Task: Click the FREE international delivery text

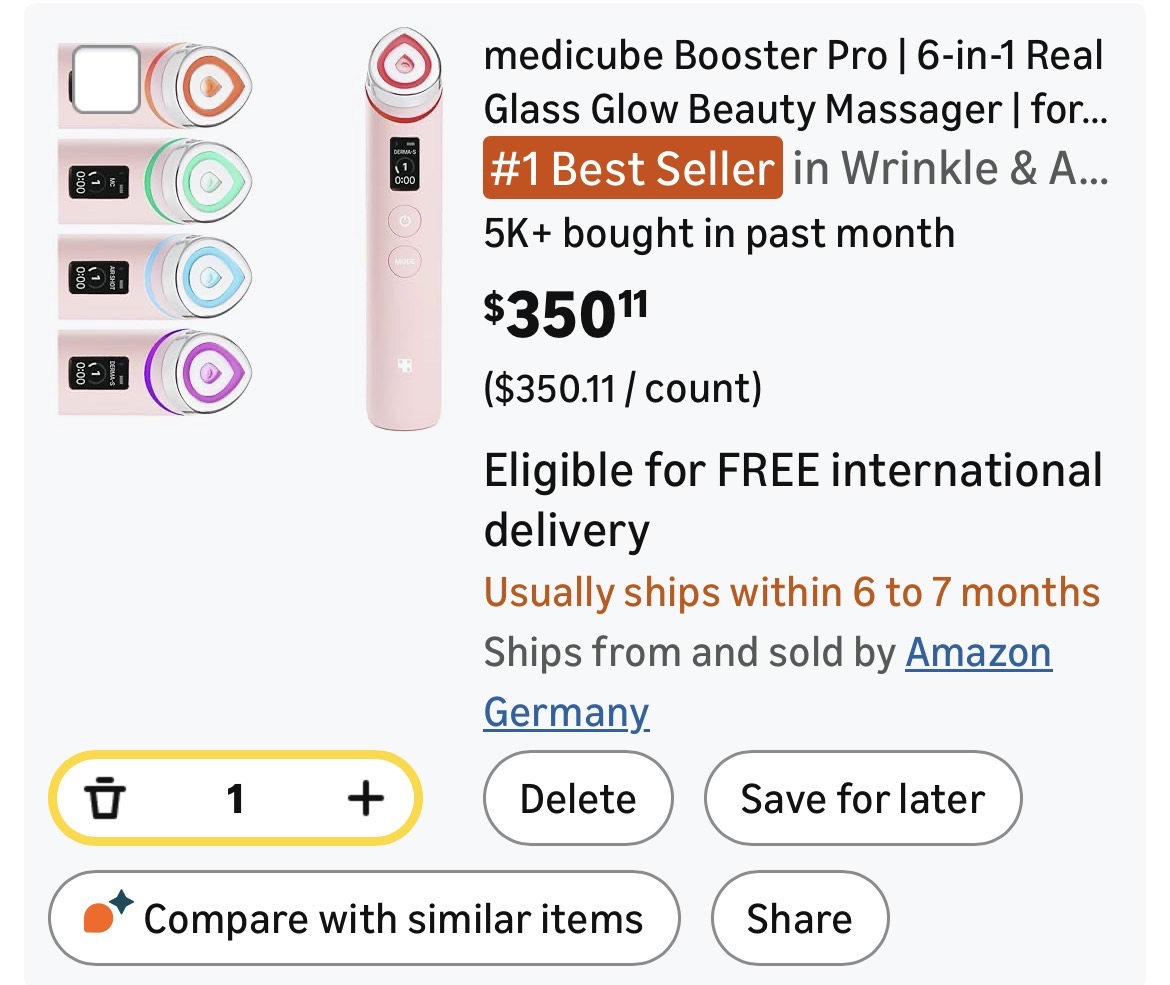Action: coord(792,498)
